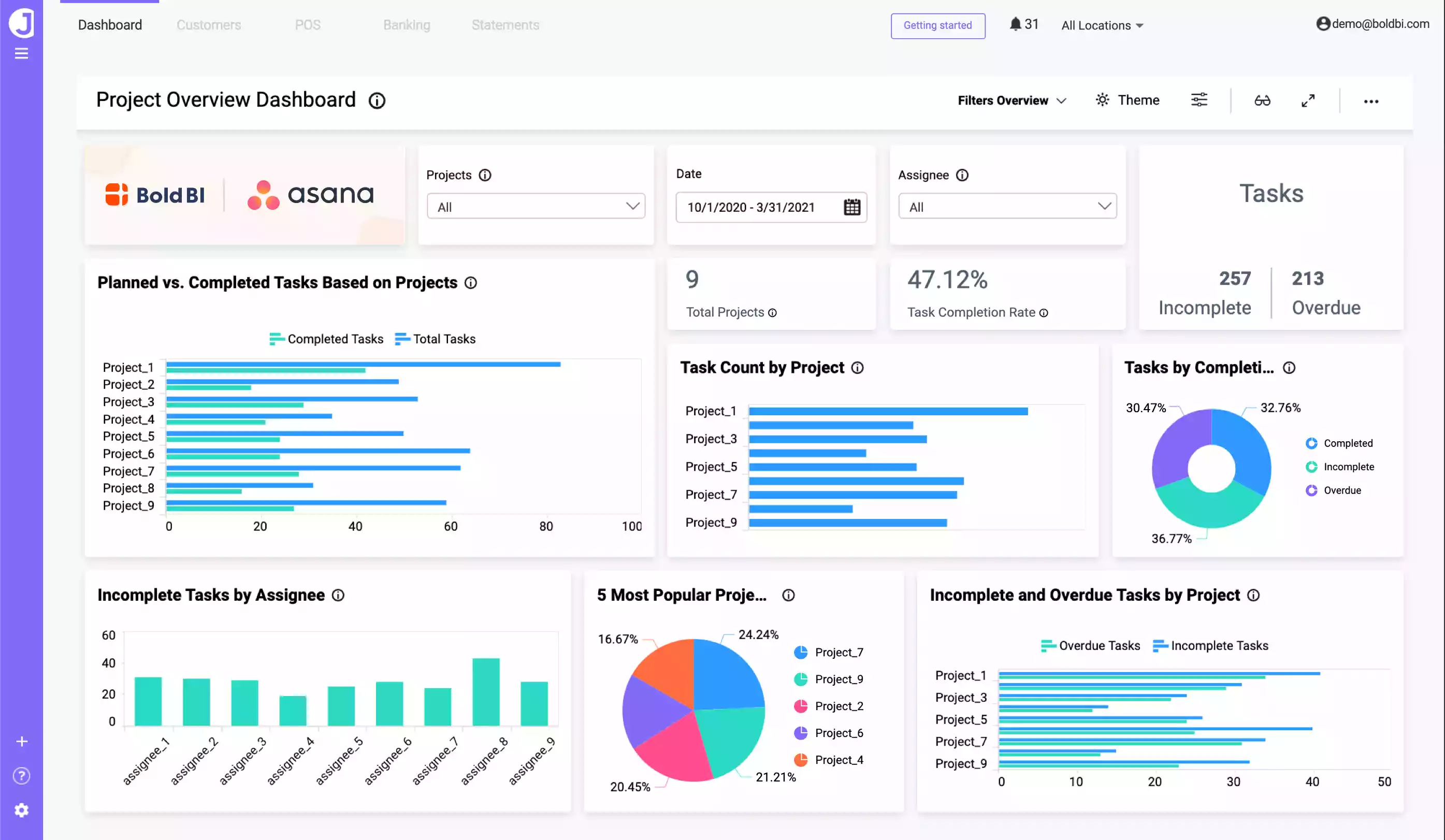Click the date range calendar input field
Viewport: 1445px width, 840px height.
768,206
